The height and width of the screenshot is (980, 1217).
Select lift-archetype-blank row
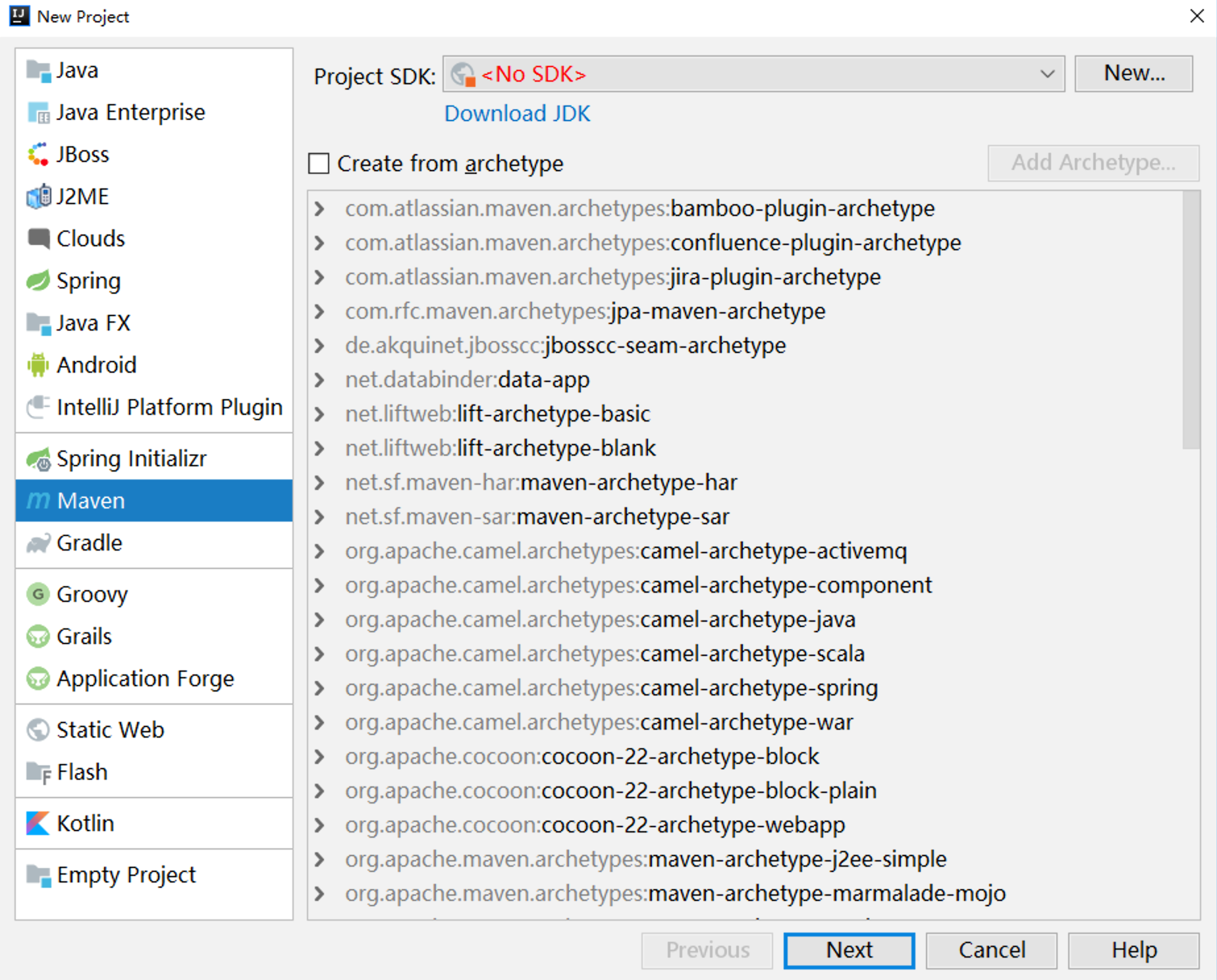point(746,449)
